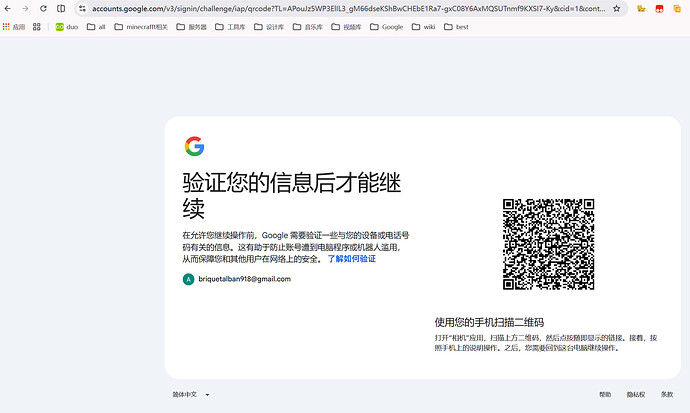Click the 帮助 footer link
Viewport: 690px width, 413px height.
pyautogui.click(x=605, y=395)
